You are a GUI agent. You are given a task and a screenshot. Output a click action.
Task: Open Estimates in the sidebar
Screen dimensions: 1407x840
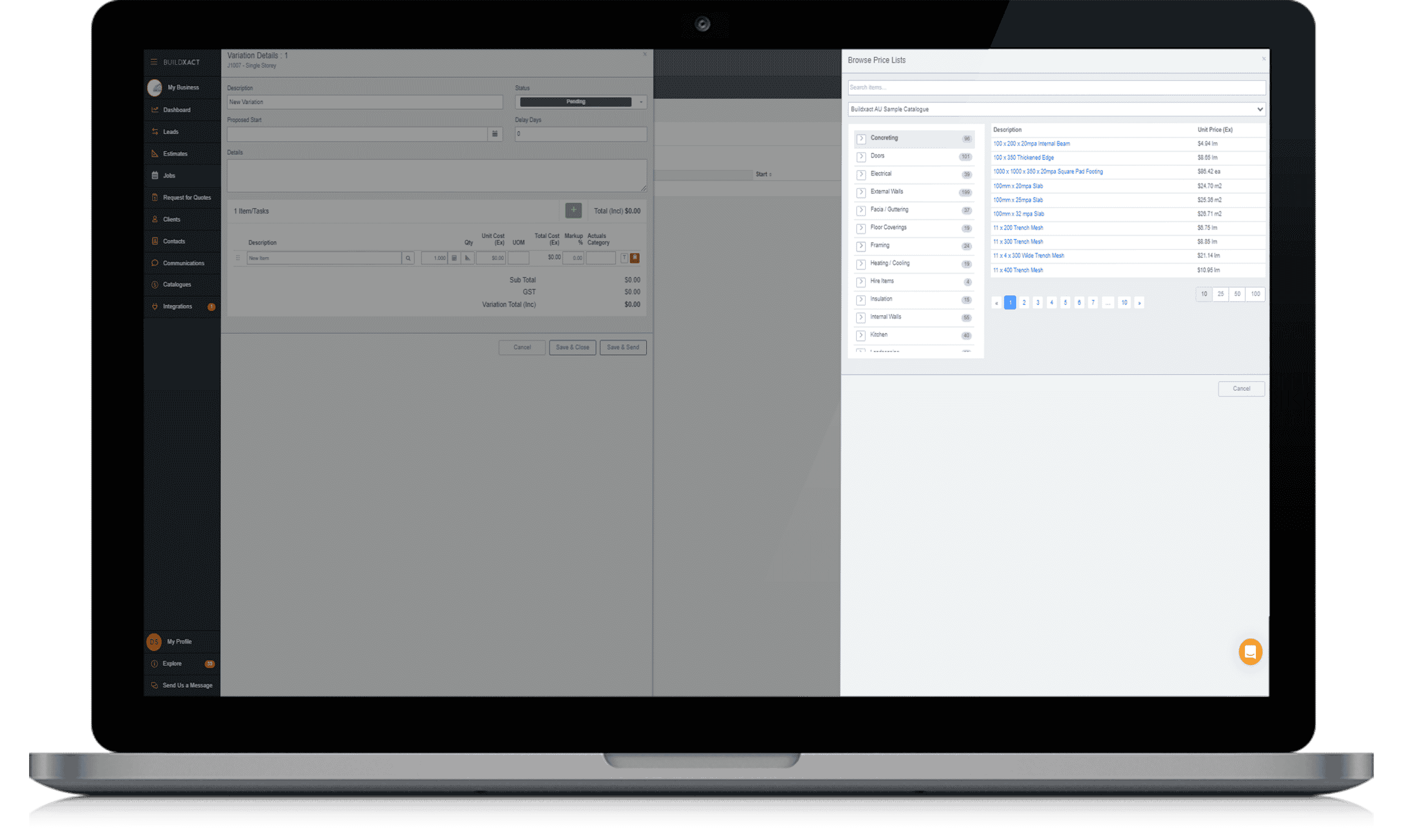click(x=175, y=154)
